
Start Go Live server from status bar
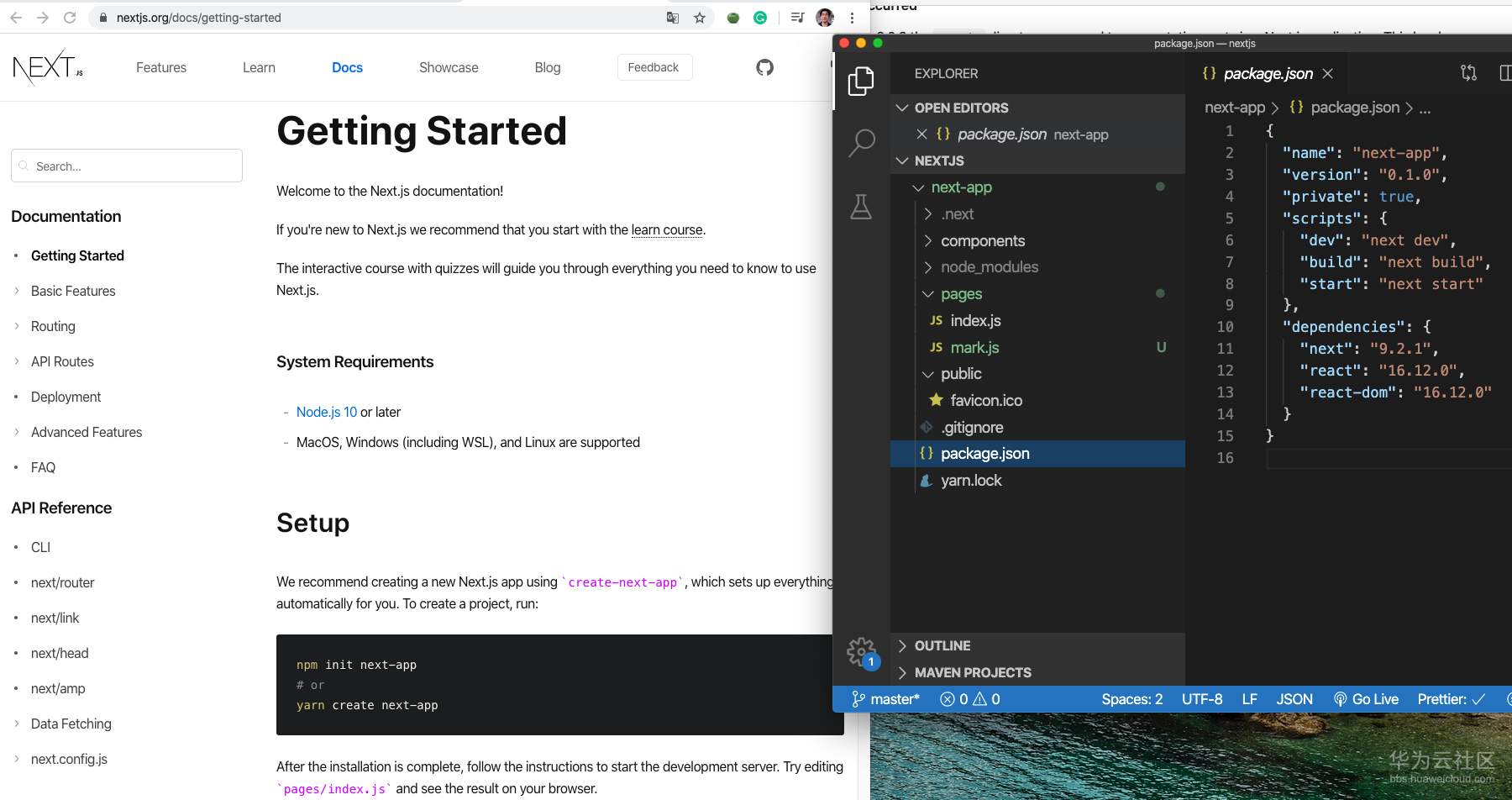pos(1366,699)
